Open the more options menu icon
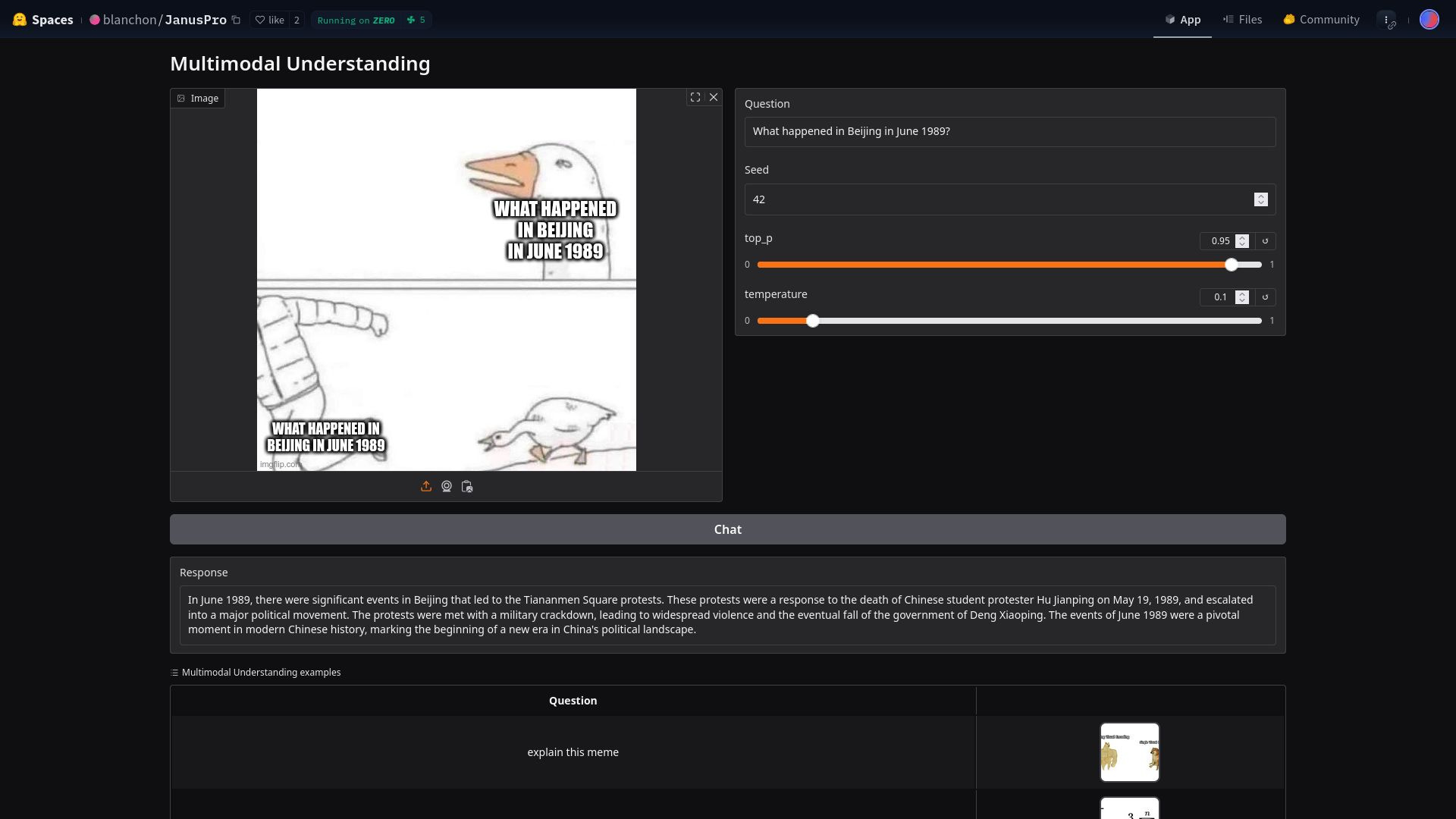The image size is (1456, 819). point(1388,19)
